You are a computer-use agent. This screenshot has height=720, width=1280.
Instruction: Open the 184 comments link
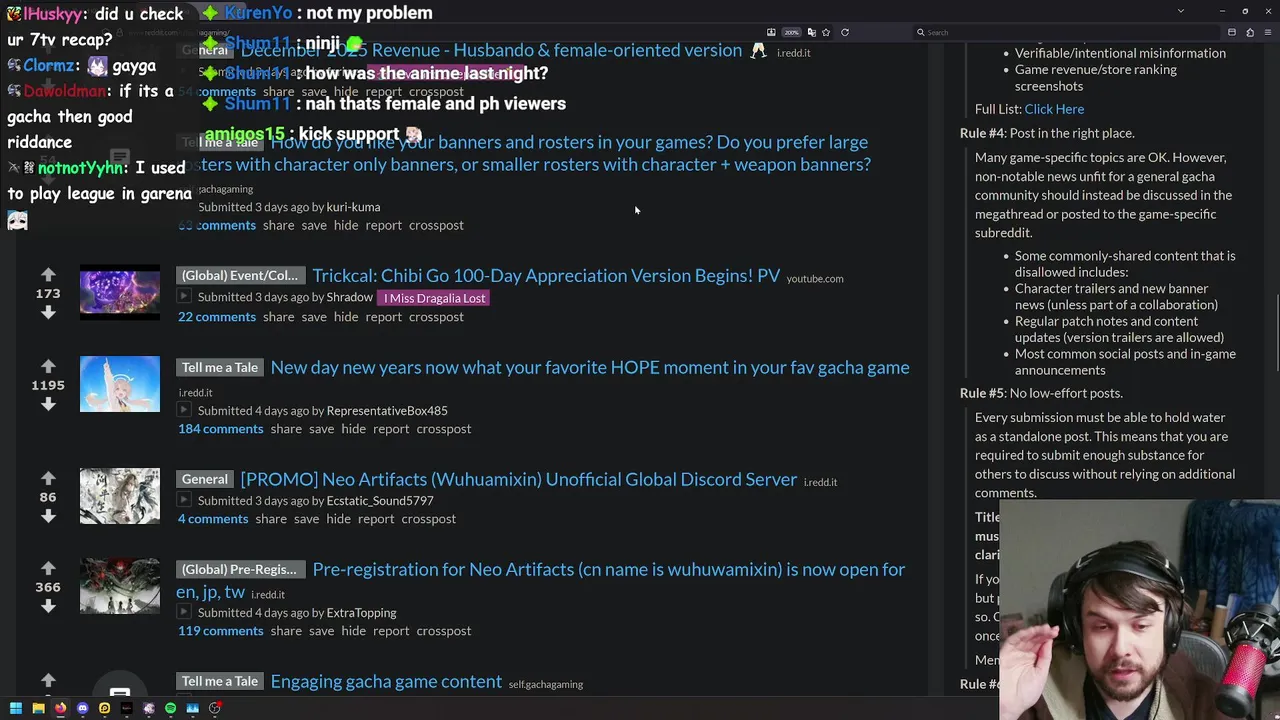click(221, 429)
